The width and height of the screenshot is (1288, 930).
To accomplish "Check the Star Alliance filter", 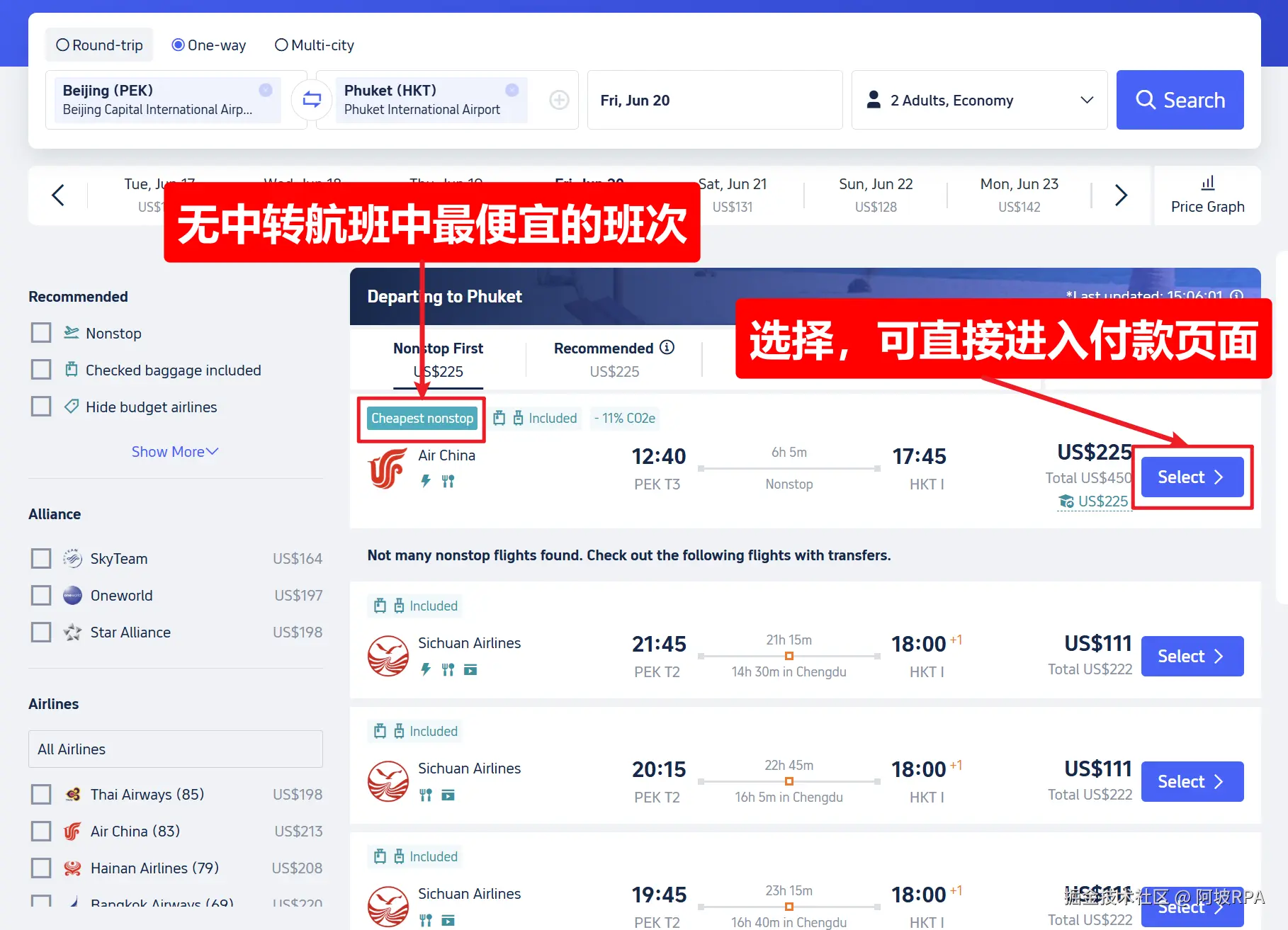I will 41,632.
